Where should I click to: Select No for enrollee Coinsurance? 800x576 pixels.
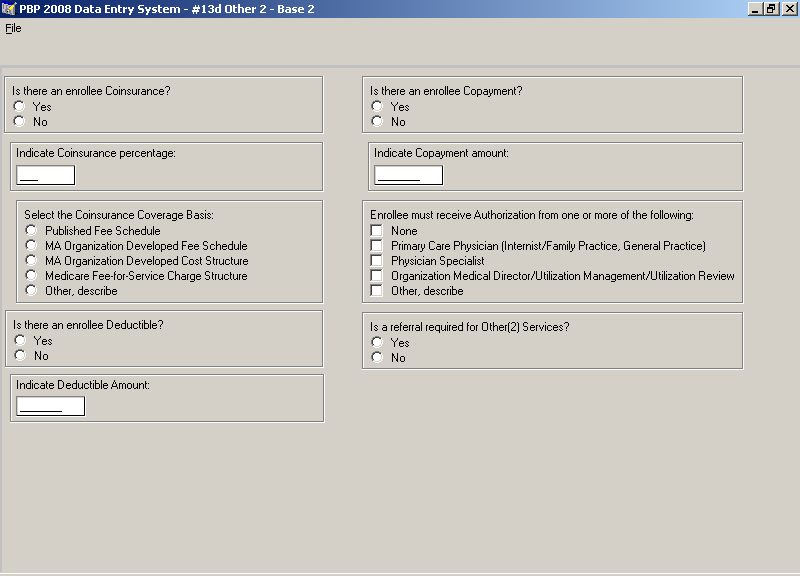[19, 121]
